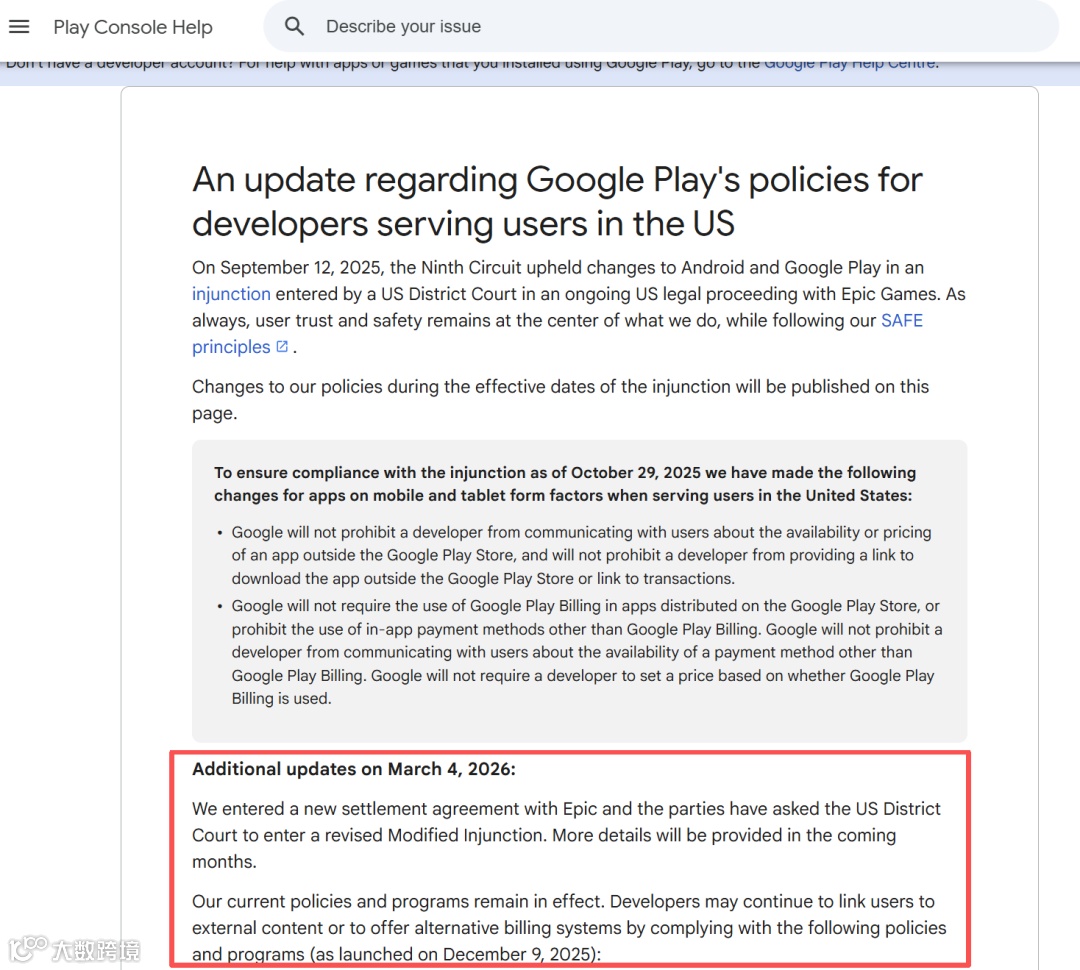The image size is (1080, 970).
Task: Click 'Changes to our policies during the effective dates' paragraph
Action: click(x=560, y=400)
